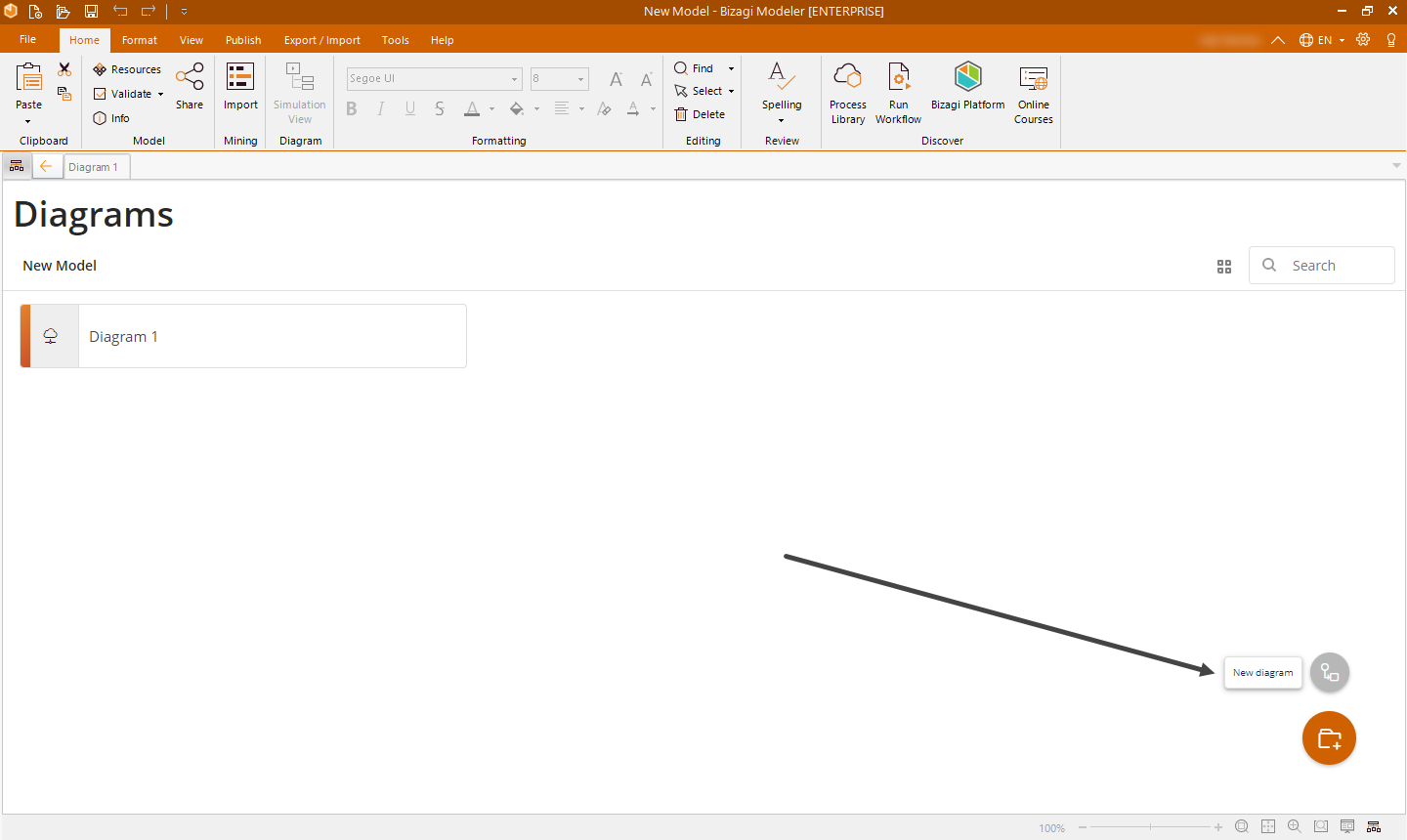This screenshot has width=1407, height=840.
Task: Click the diagrams overview icon beside back arrow
Action: [x=17, y=166]
